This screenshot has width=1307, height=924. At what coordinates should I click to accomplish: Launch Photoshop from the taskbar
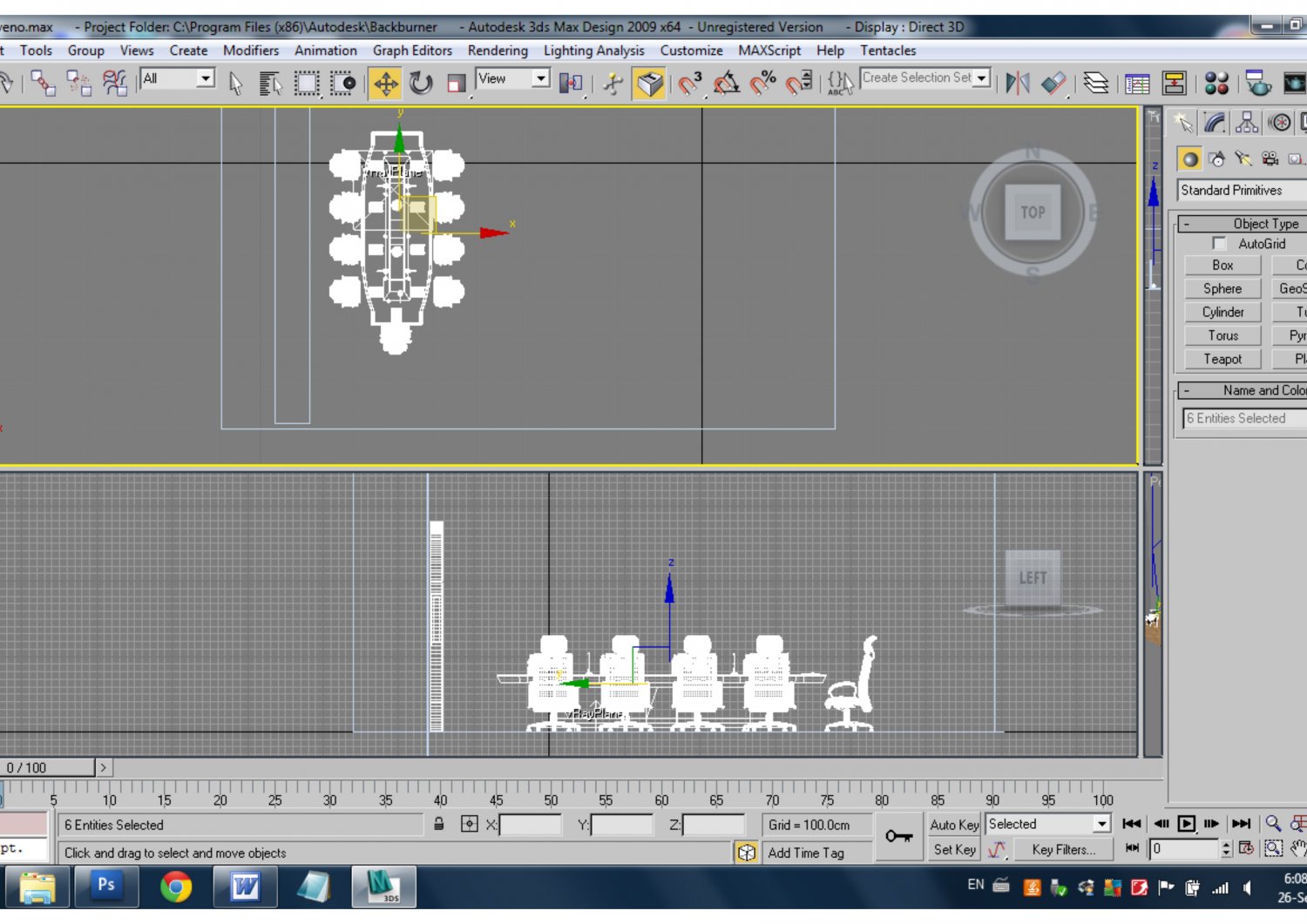[106, 887]
